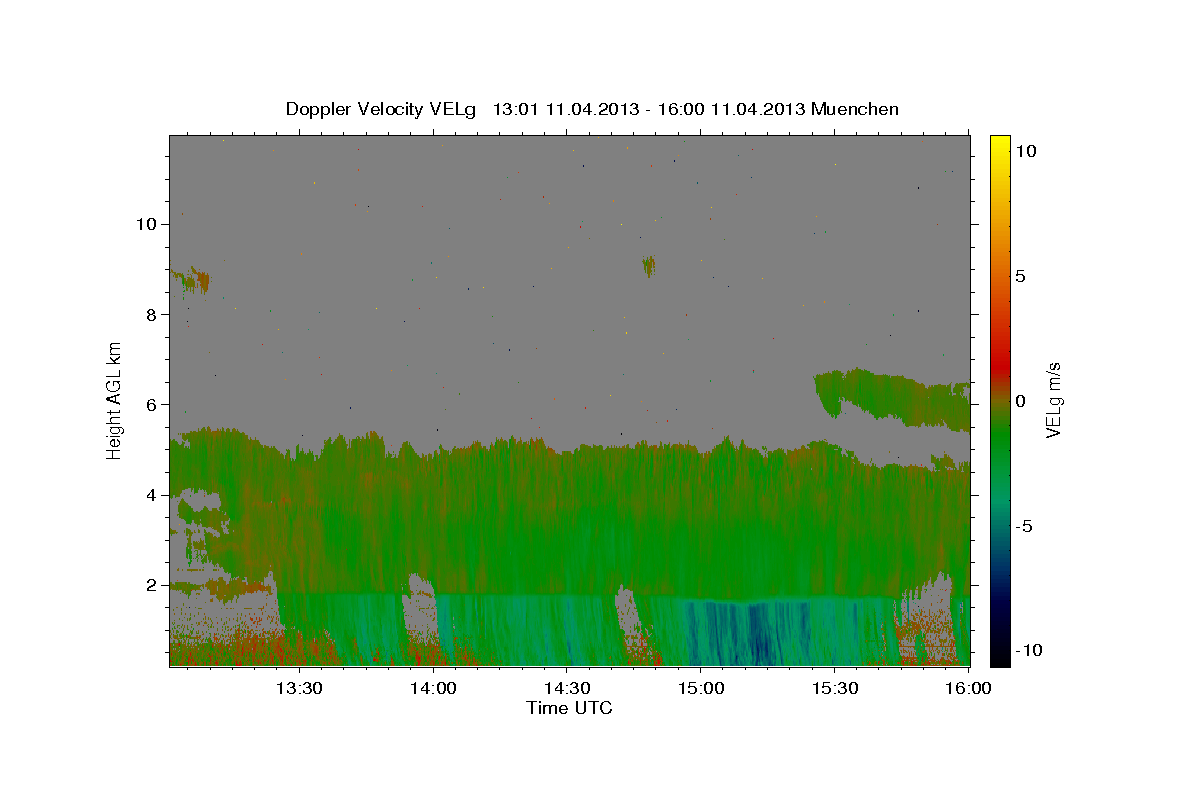Click the start date '13:01 11.04.2013' in title

[562, 109]
